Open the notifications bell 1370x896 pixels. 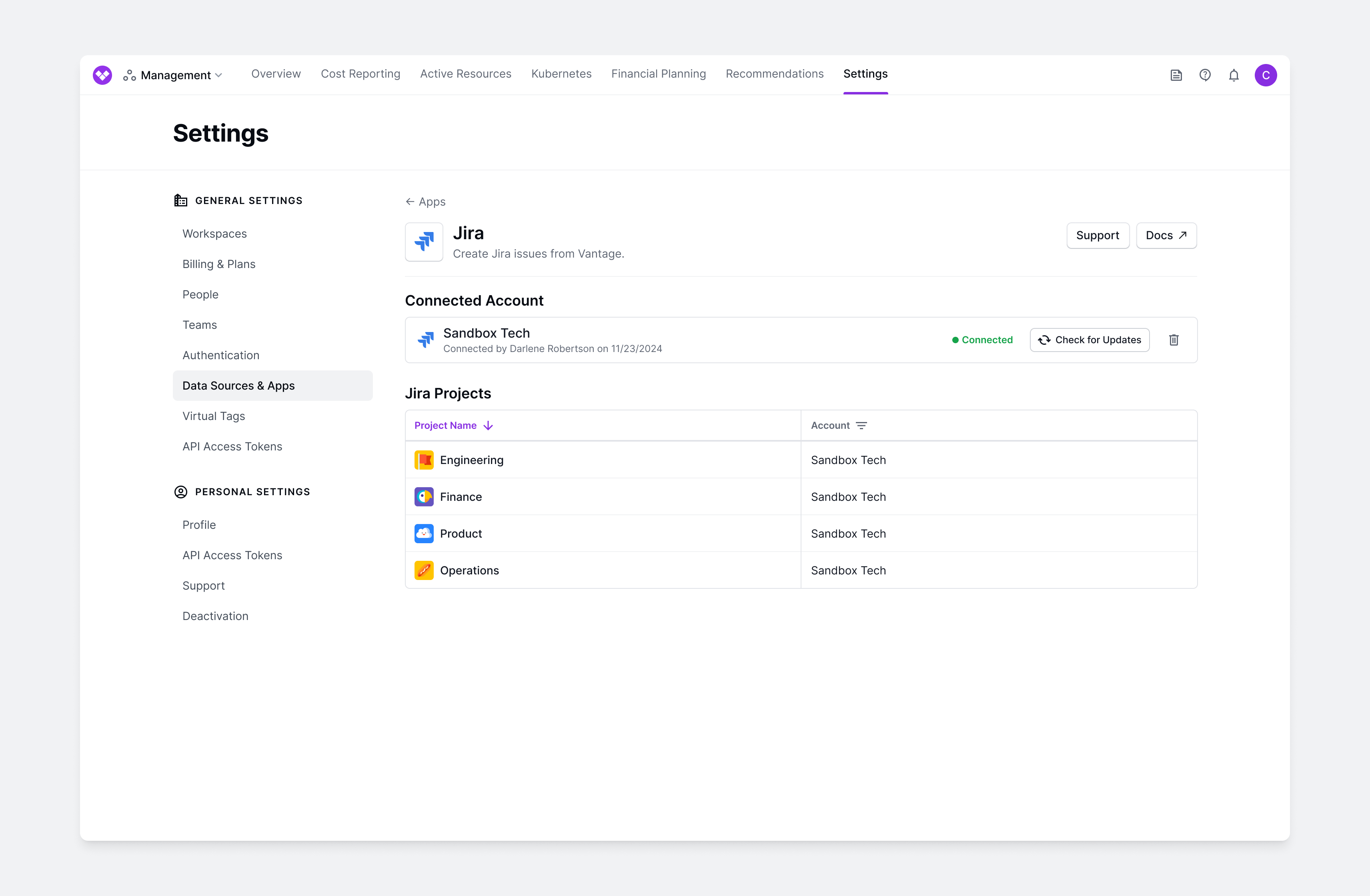[x=1234, y=75]
